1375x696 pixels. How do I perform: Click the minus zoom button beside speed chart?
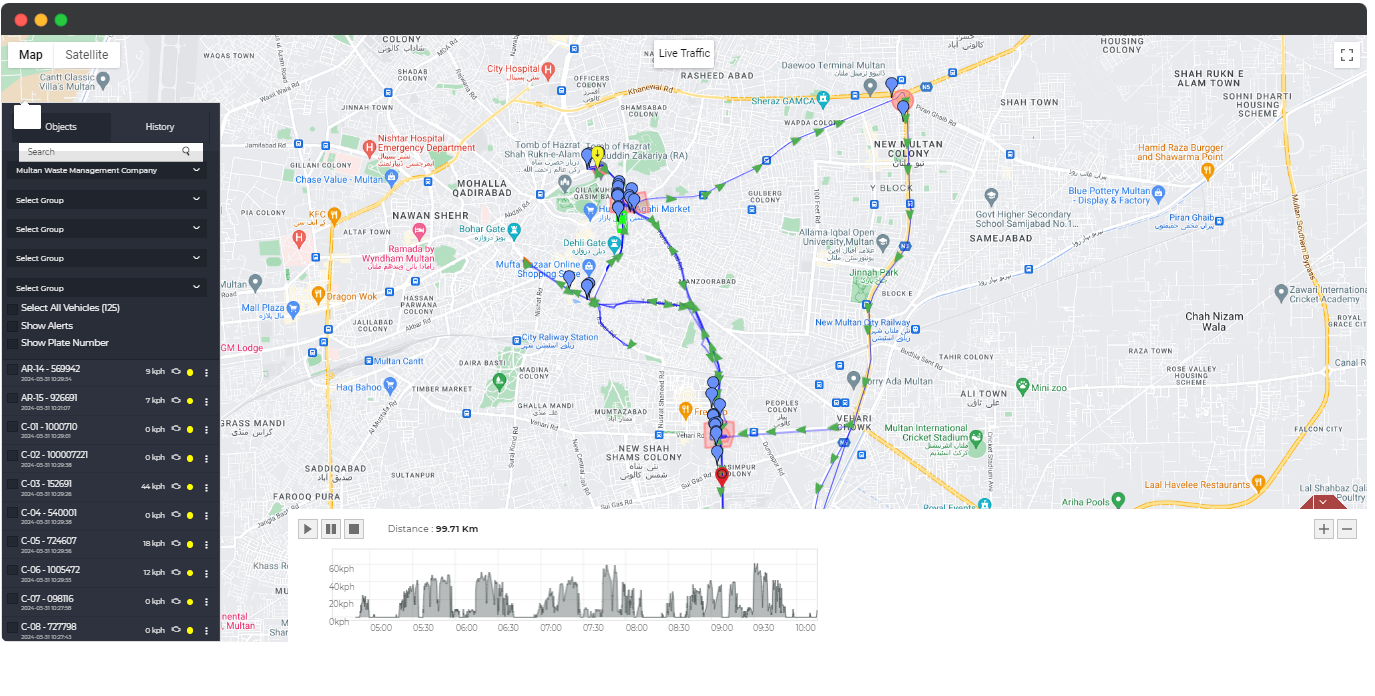(1347, 529)
